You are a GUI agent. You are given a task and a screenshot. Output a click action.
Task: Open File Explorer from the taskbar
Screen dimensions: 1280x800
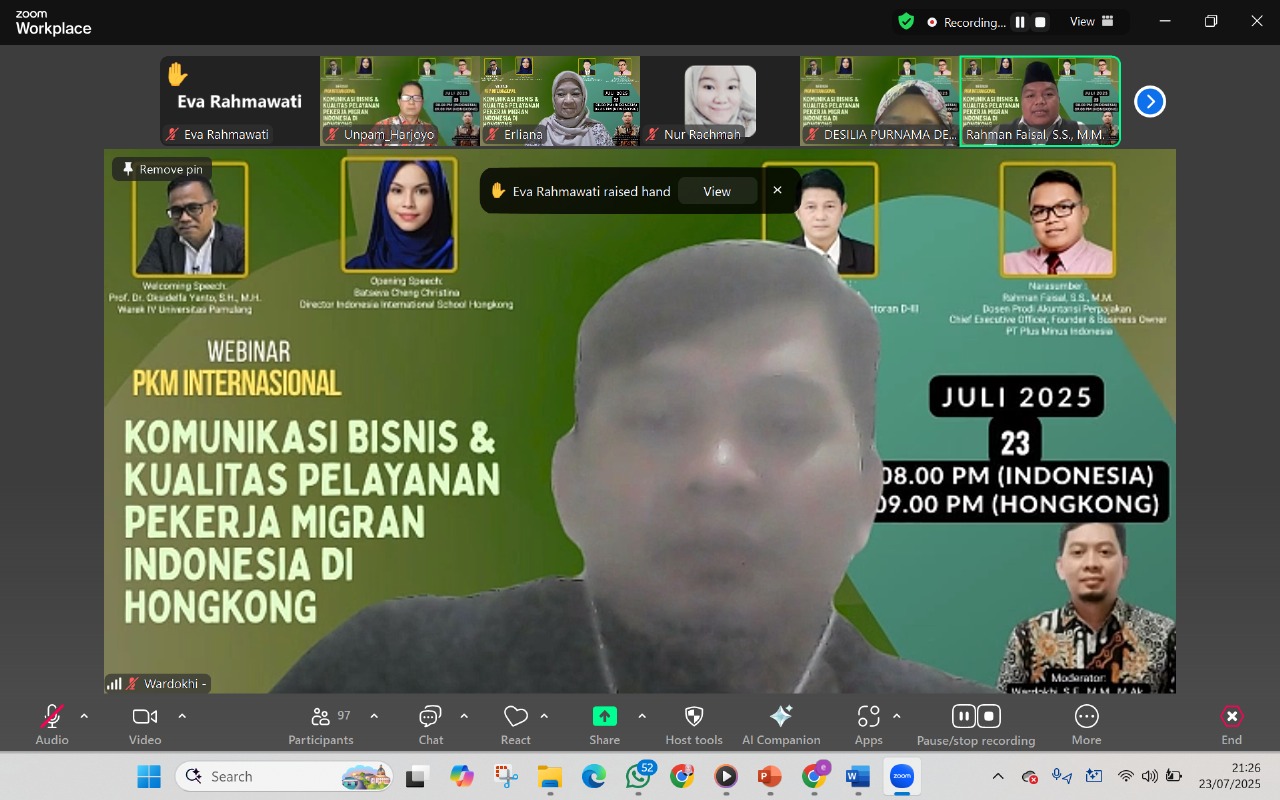550,776
